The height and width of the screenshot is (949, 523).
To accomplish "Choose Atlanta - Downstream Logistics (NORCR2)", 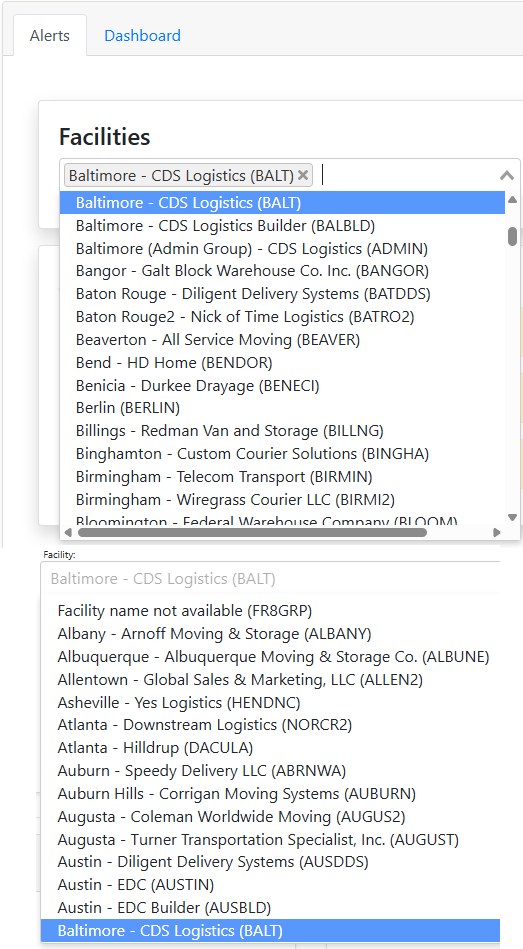I will pyautogui.click(x=270, y=724).
